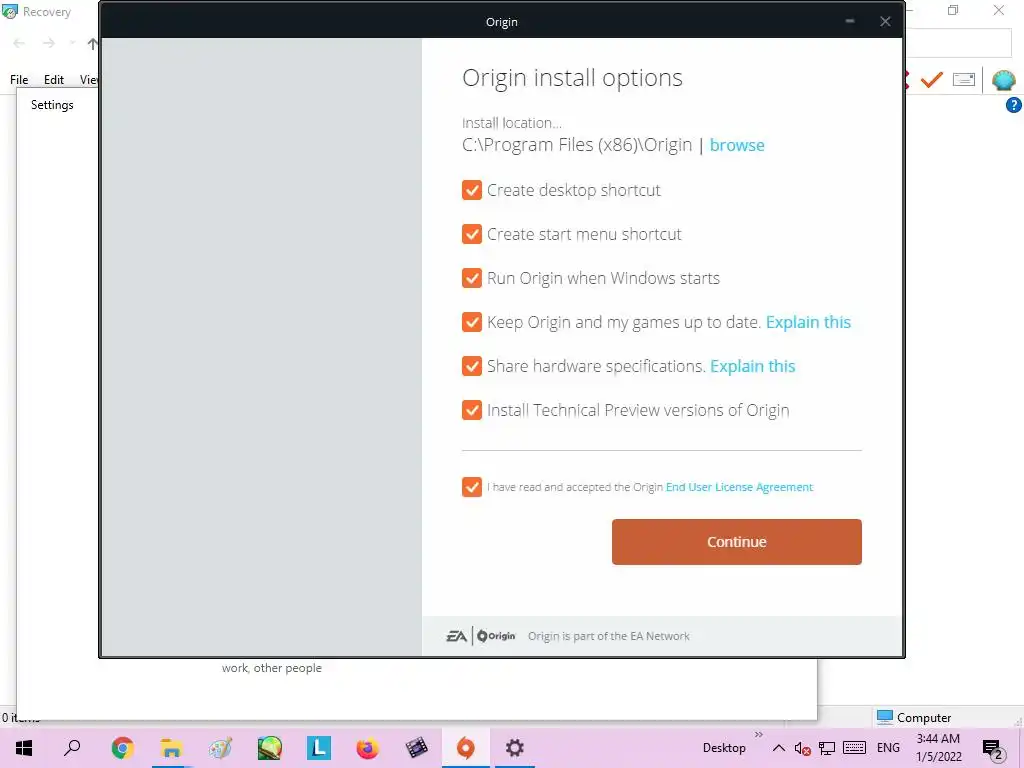1024x768 pixels.
Task: Expand Desktop toolbar chevron
Action: [x=758, y=735]
